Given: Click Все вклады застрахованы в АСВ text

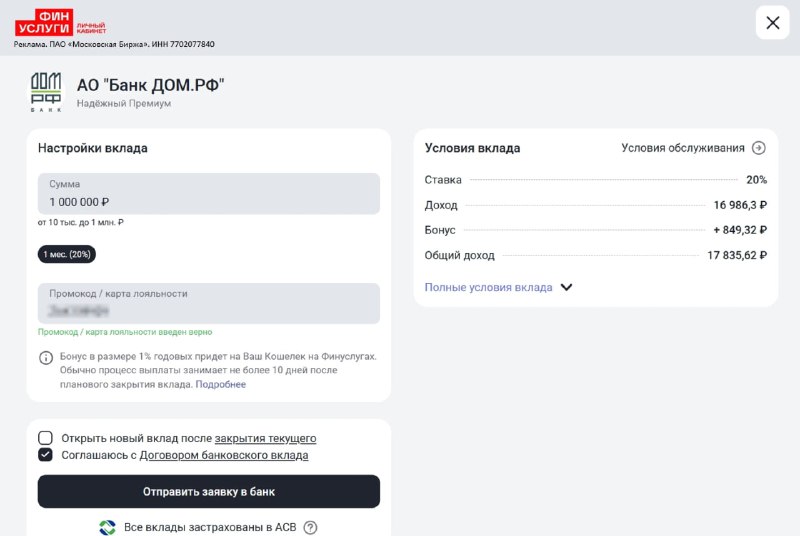Looking at the screenshot, I should pos(210,527).
